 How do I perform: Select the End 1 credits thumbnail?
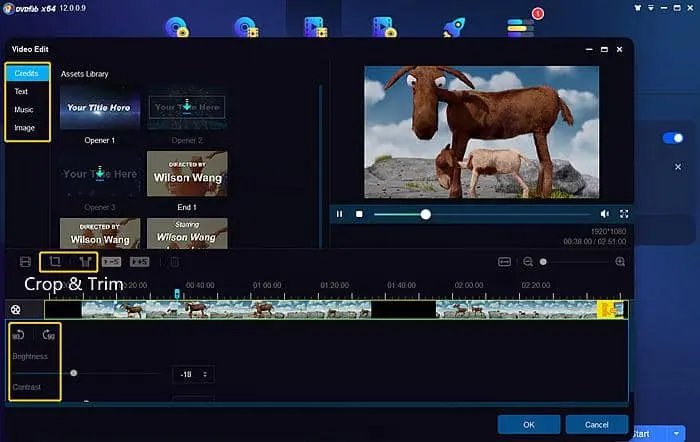coord(187,174)
